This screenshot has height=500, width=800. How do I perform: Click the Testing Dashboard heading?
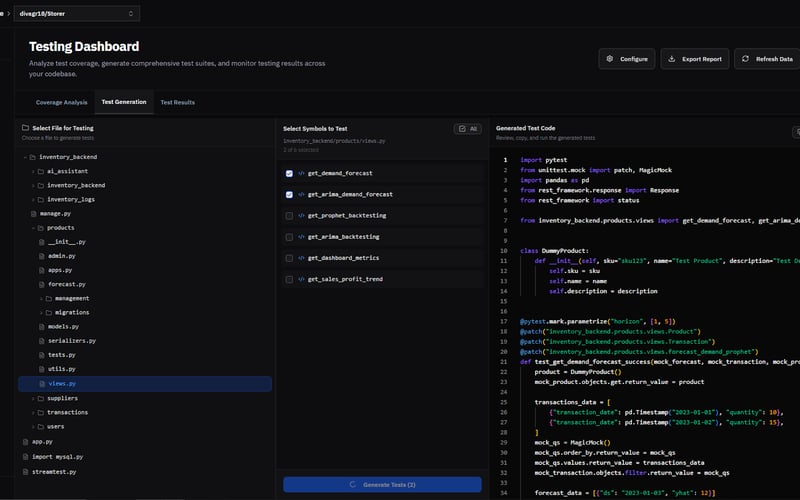click(x=84, y=46)
